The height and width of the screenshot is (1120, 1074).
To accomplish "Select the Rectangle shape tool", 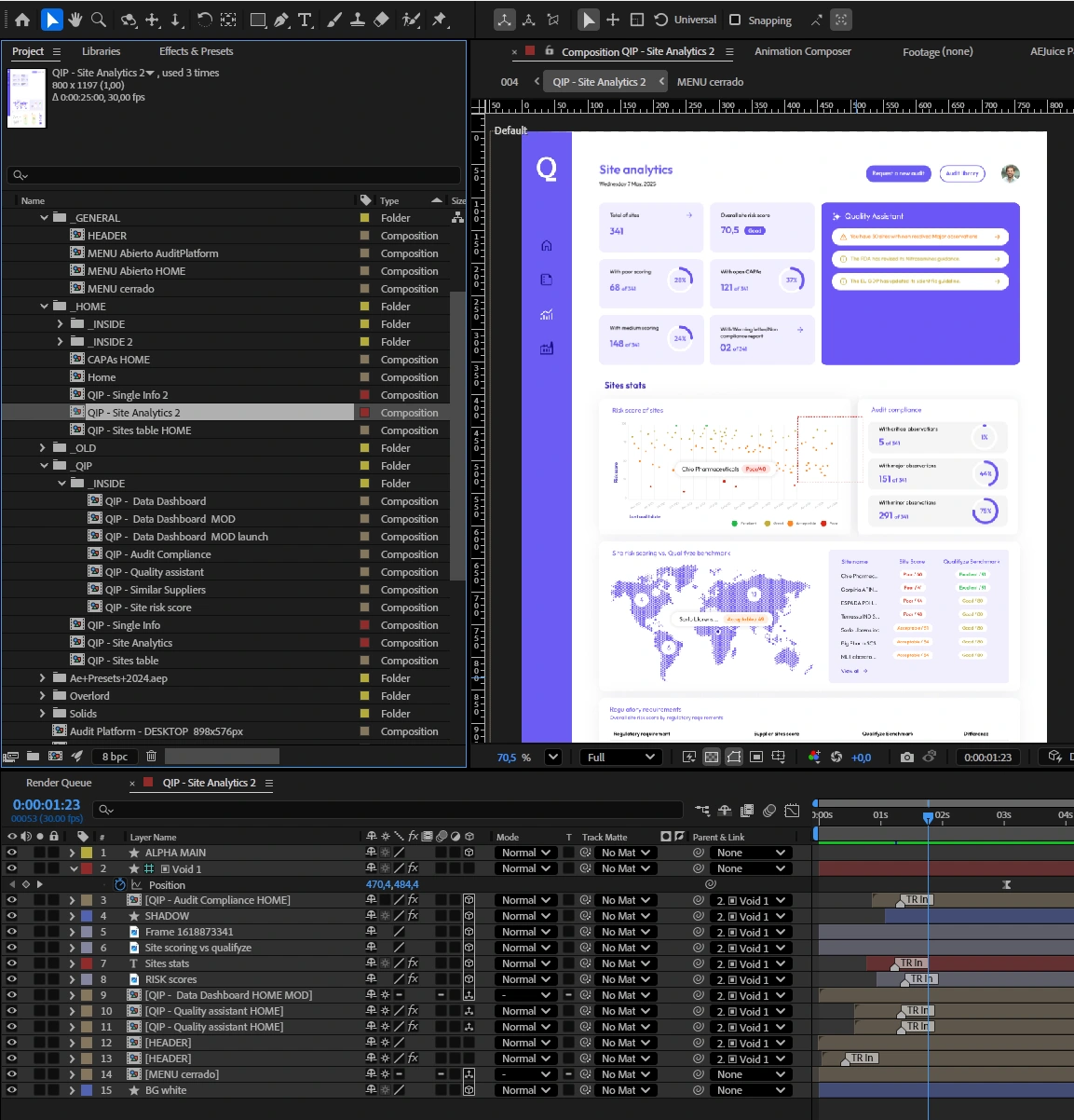I will point(258,19).
